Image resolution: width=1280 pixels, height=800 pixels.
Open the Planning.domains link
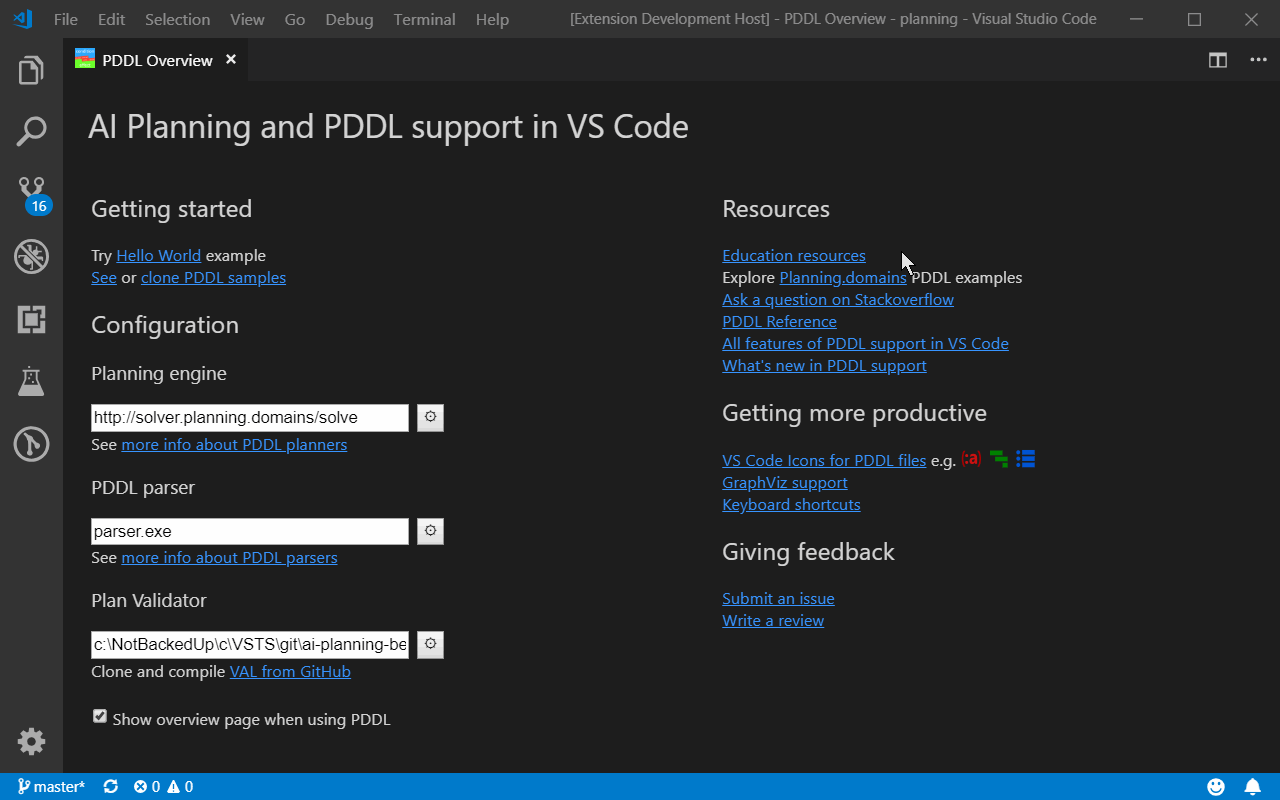click(x=843, y=277)
